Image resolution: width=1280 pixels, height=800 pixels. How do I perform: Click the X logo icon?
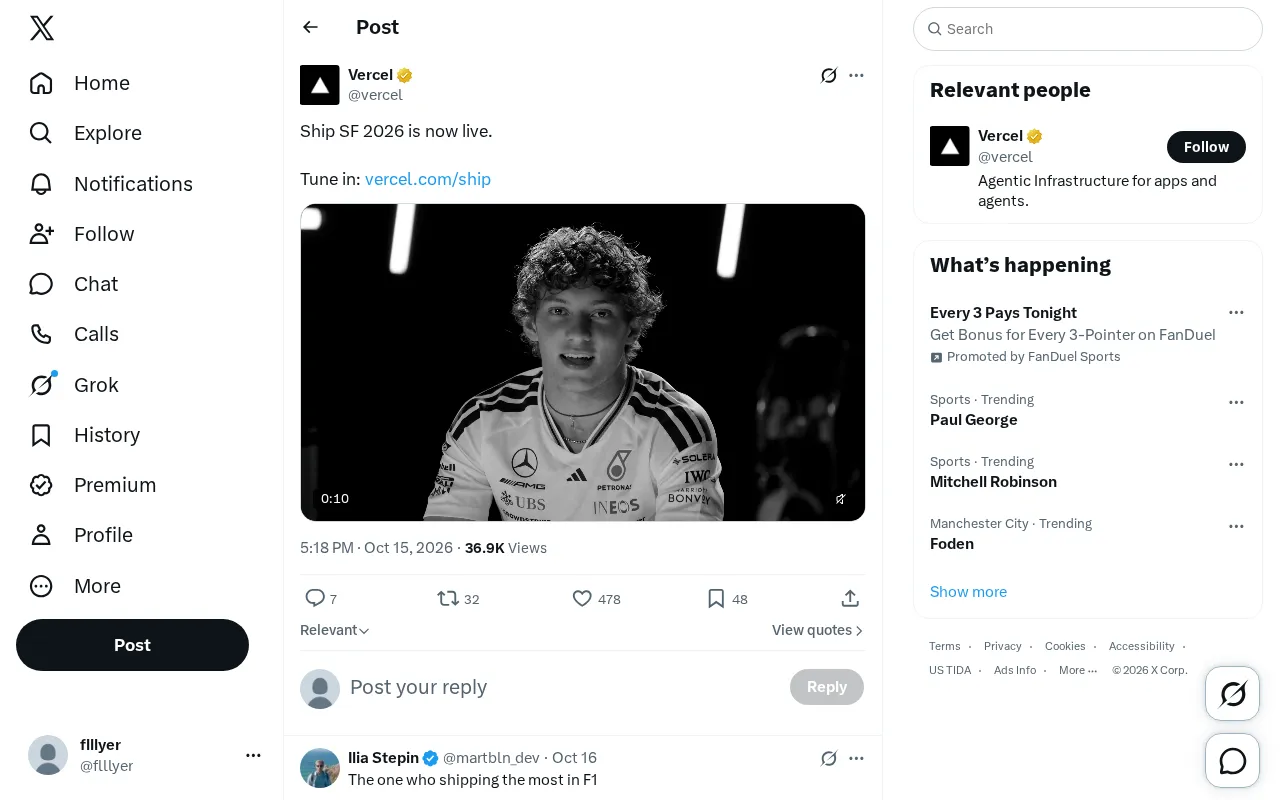42,28
